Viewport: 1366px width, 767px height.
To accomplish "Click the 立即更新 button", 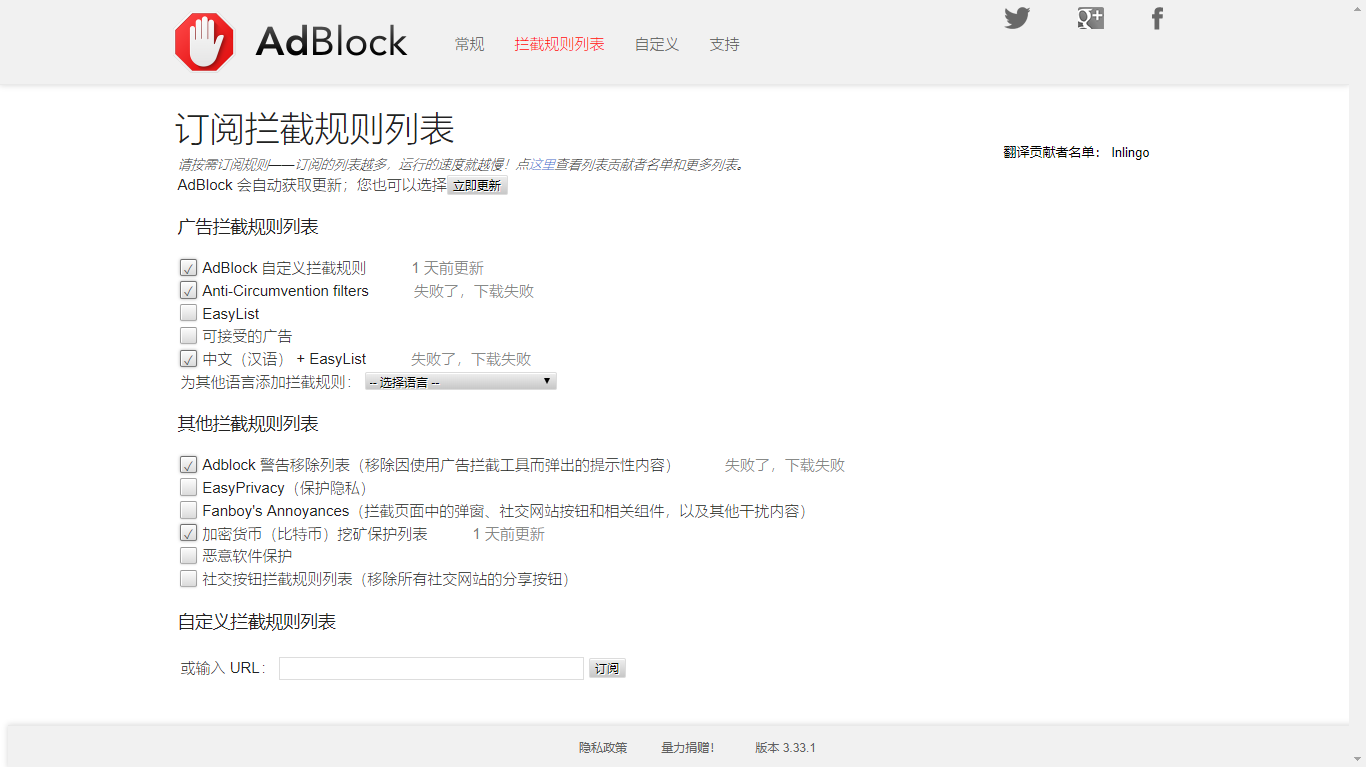I will click(x=477, y=185).
